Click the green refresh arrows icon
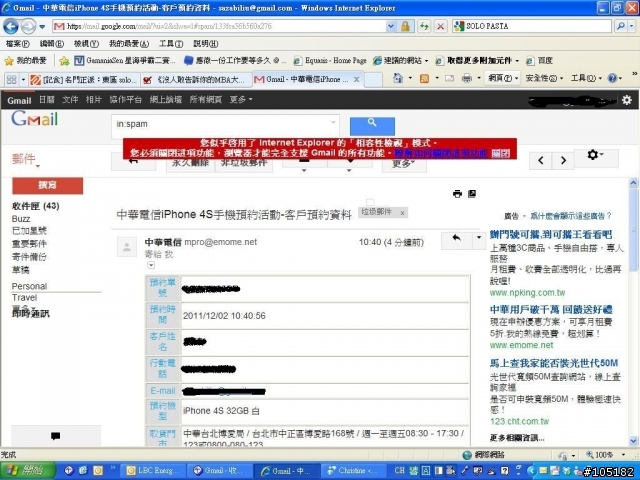 (424, 27)
